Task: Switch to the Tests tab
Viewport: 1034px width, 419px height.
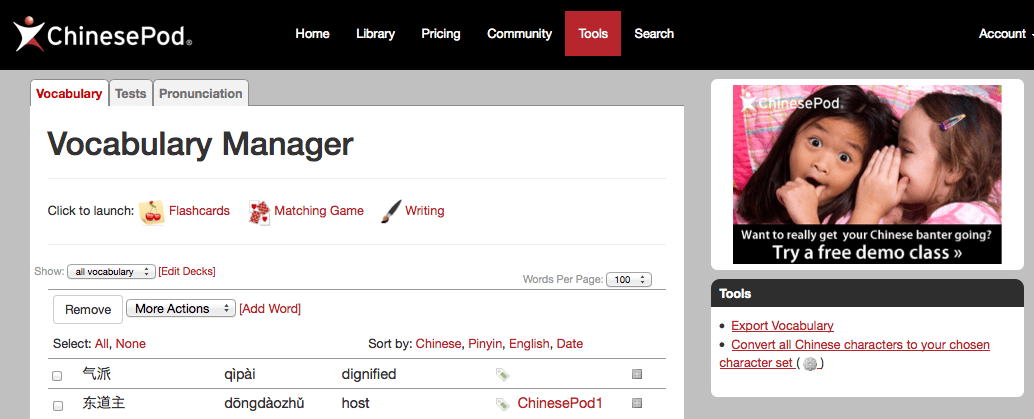Action: coord(130,94)
